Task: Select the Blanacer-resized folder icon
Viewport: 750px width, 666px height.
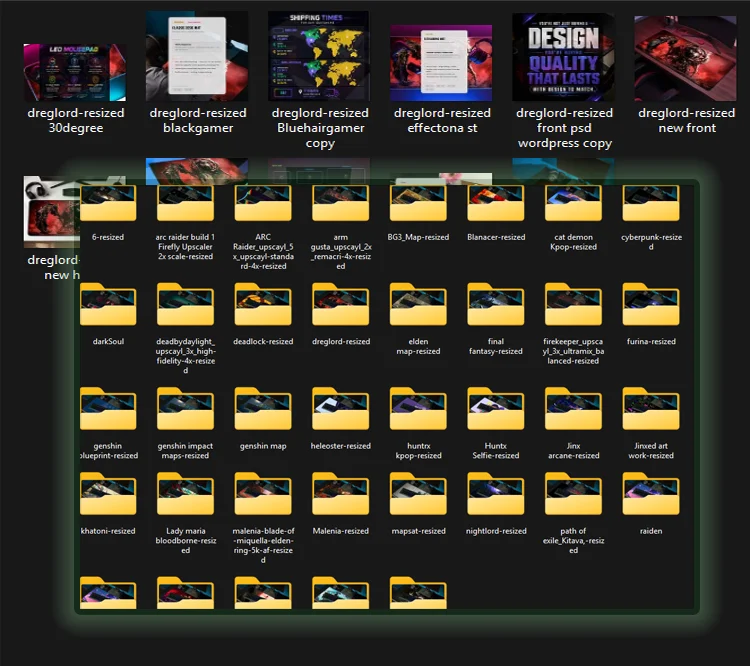Action: click(496, 203)
